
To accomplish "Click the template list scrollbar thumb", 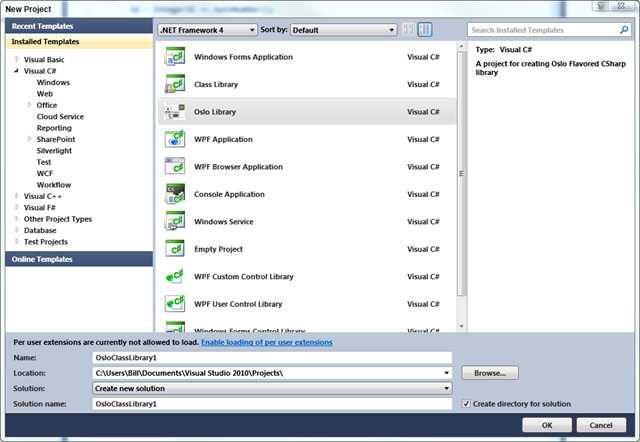I will [x=462, y=173].
